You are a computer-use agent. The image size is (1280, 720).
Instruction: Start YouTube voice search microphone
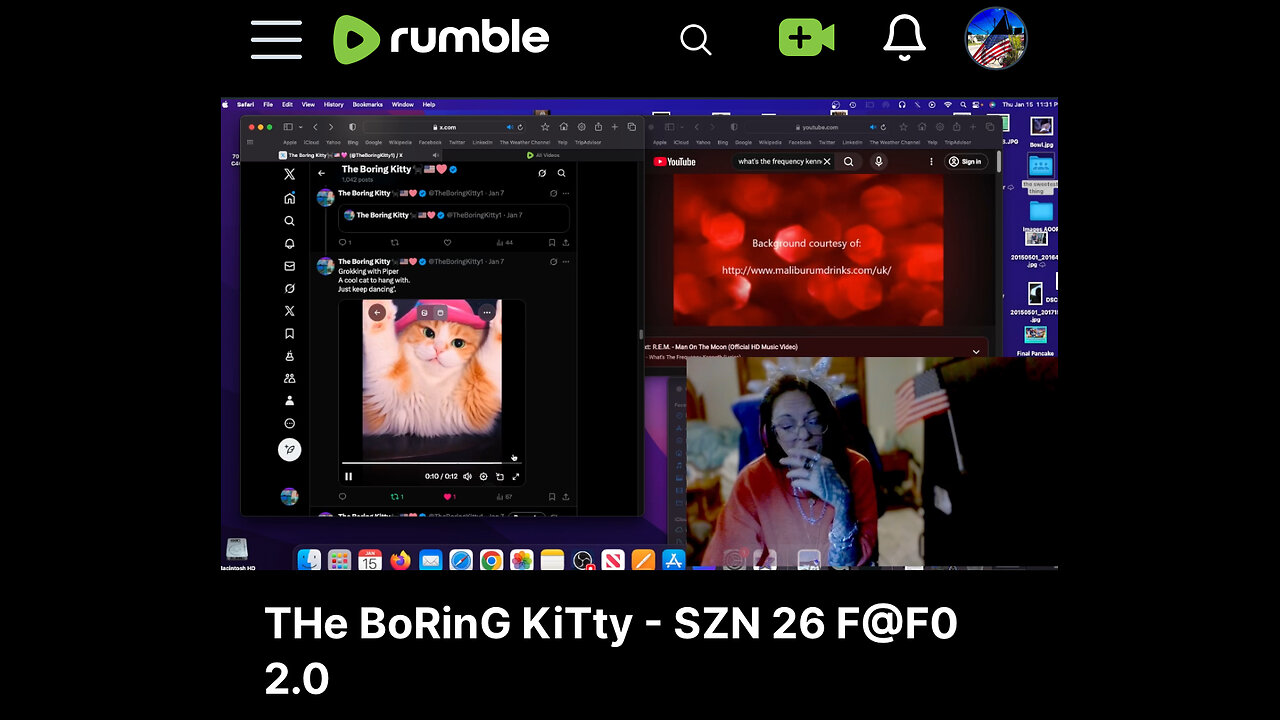879,161
